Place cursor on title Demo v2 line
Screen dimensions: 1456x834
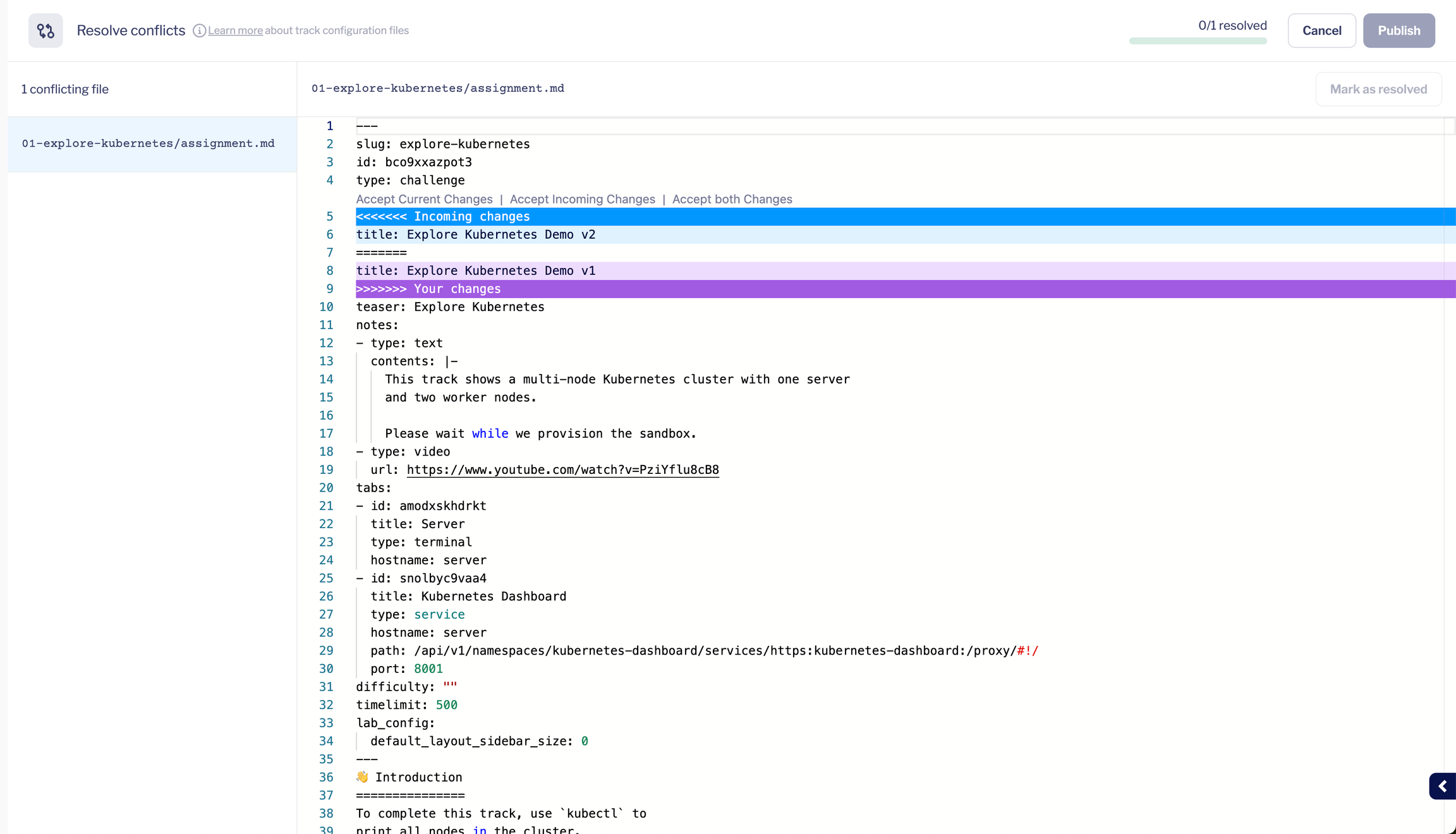tap(475, 234)
